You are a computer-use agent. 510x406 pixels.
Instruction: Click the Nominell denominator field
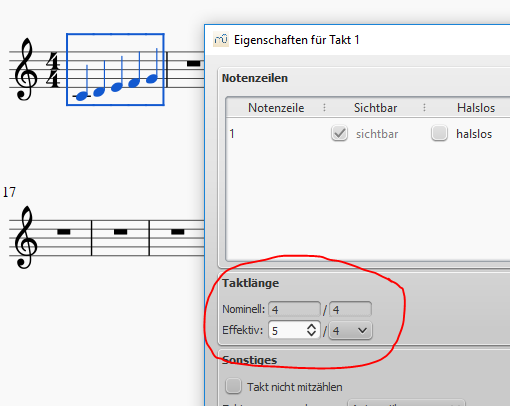pos(350,309)
